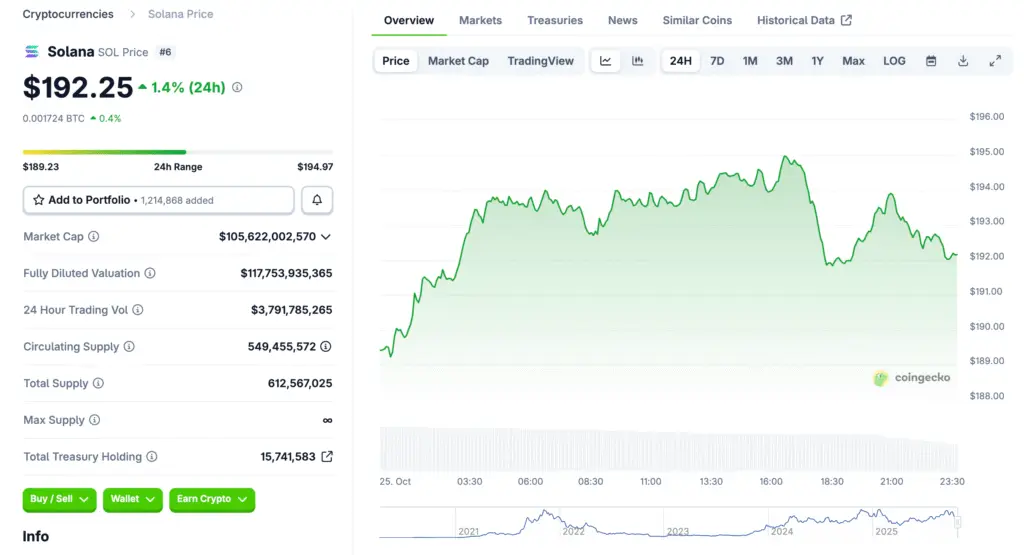Switch to the Markets tab
The height and width of the screenshot is (555, 1024).
pyautogui.click(x=480, y=20)
